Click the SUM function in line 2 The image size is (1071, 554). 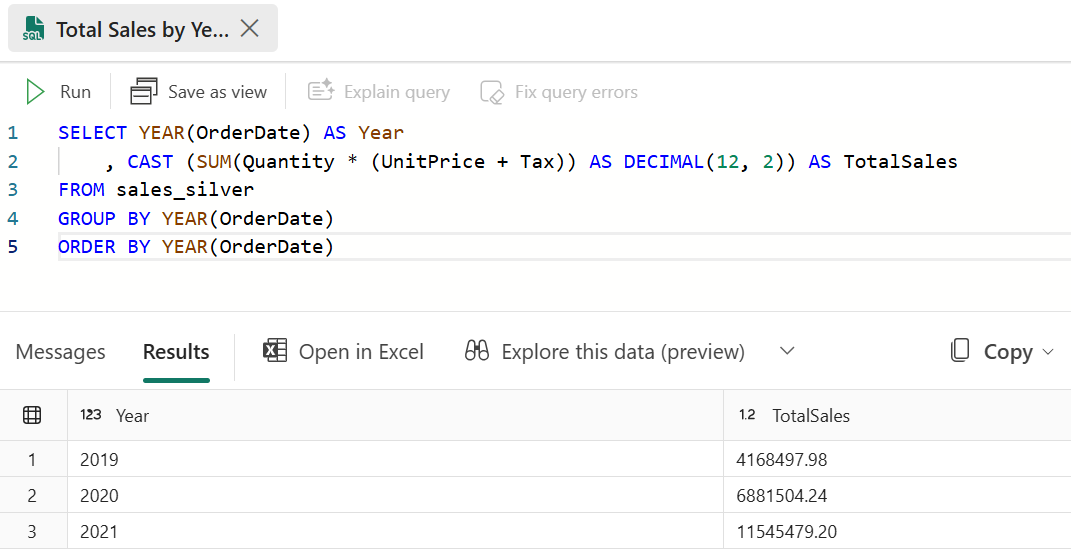pyautogui.click(x=214, y=161)
